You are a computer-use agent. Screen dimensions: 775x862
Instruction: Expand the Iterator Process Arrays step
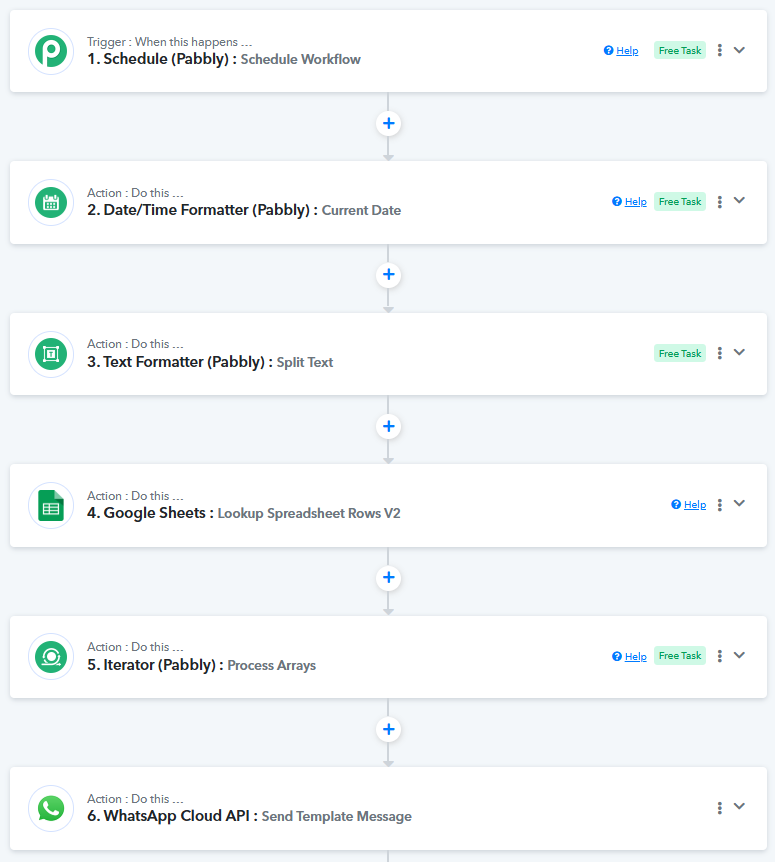point(739,655)
